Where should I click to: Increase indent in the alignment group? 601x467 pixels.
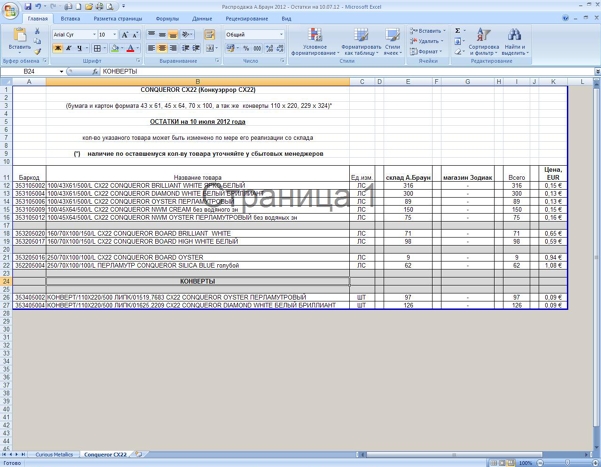coord(196,48)
